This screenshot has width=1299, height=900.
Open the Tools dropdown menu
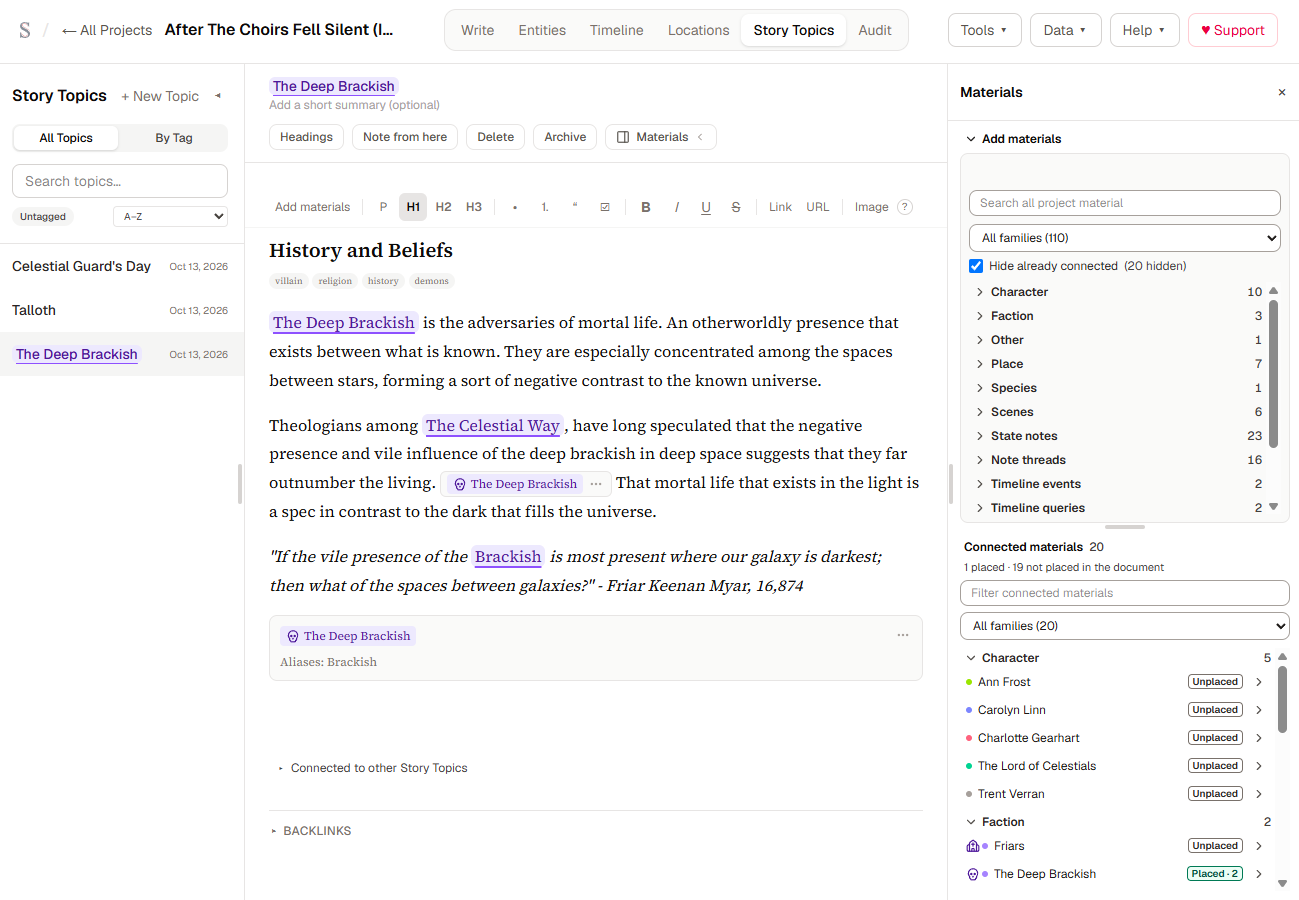pos(984,30)
